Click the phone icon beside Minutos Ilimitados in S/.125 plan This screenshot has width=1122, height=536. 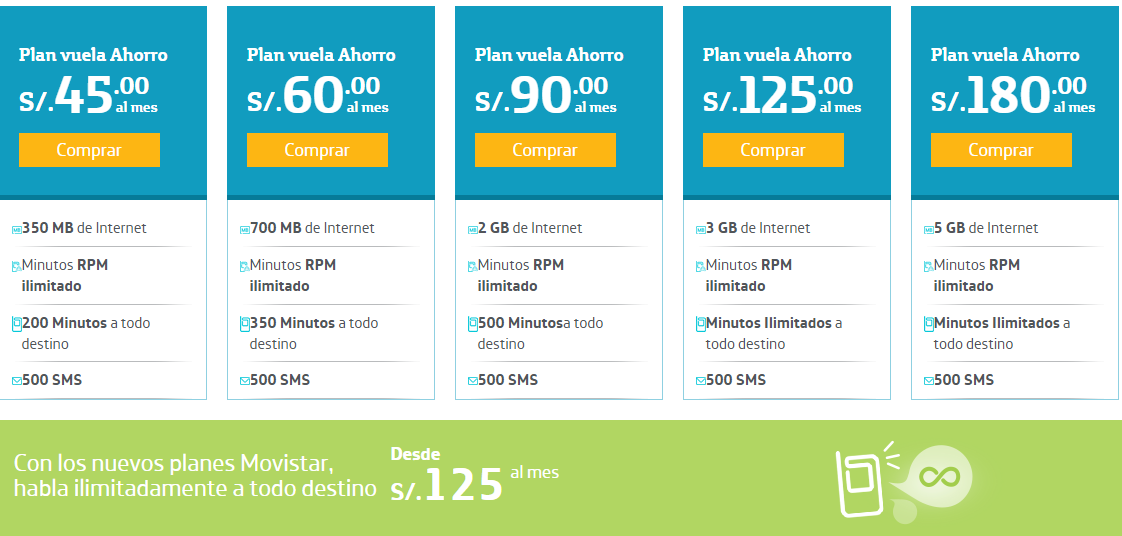click(x=701, y=324)
